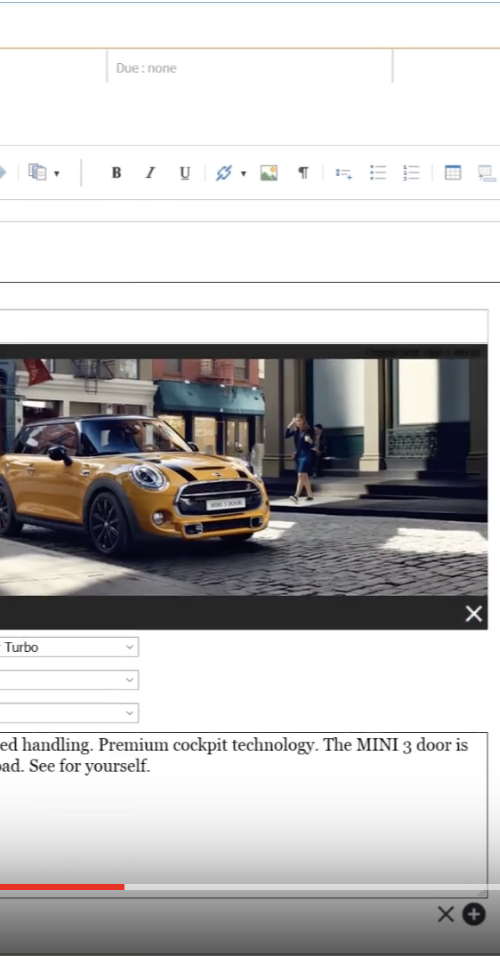Open the third dropdown below Turbo

[x=68, y=712]
